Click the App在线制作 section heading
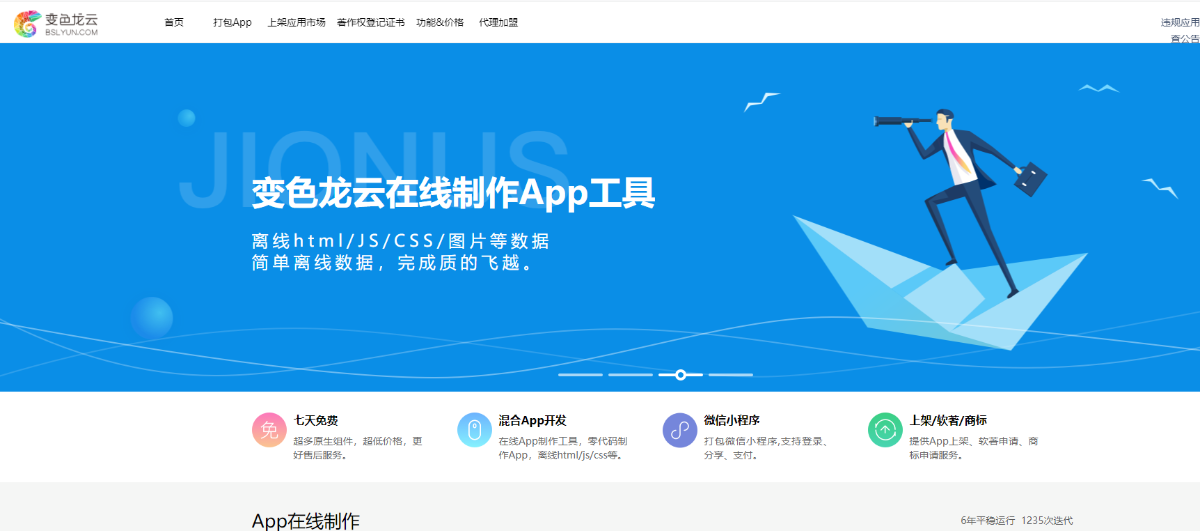The width and height of the screenshot is (1200, 531). [x=306, y=521]
